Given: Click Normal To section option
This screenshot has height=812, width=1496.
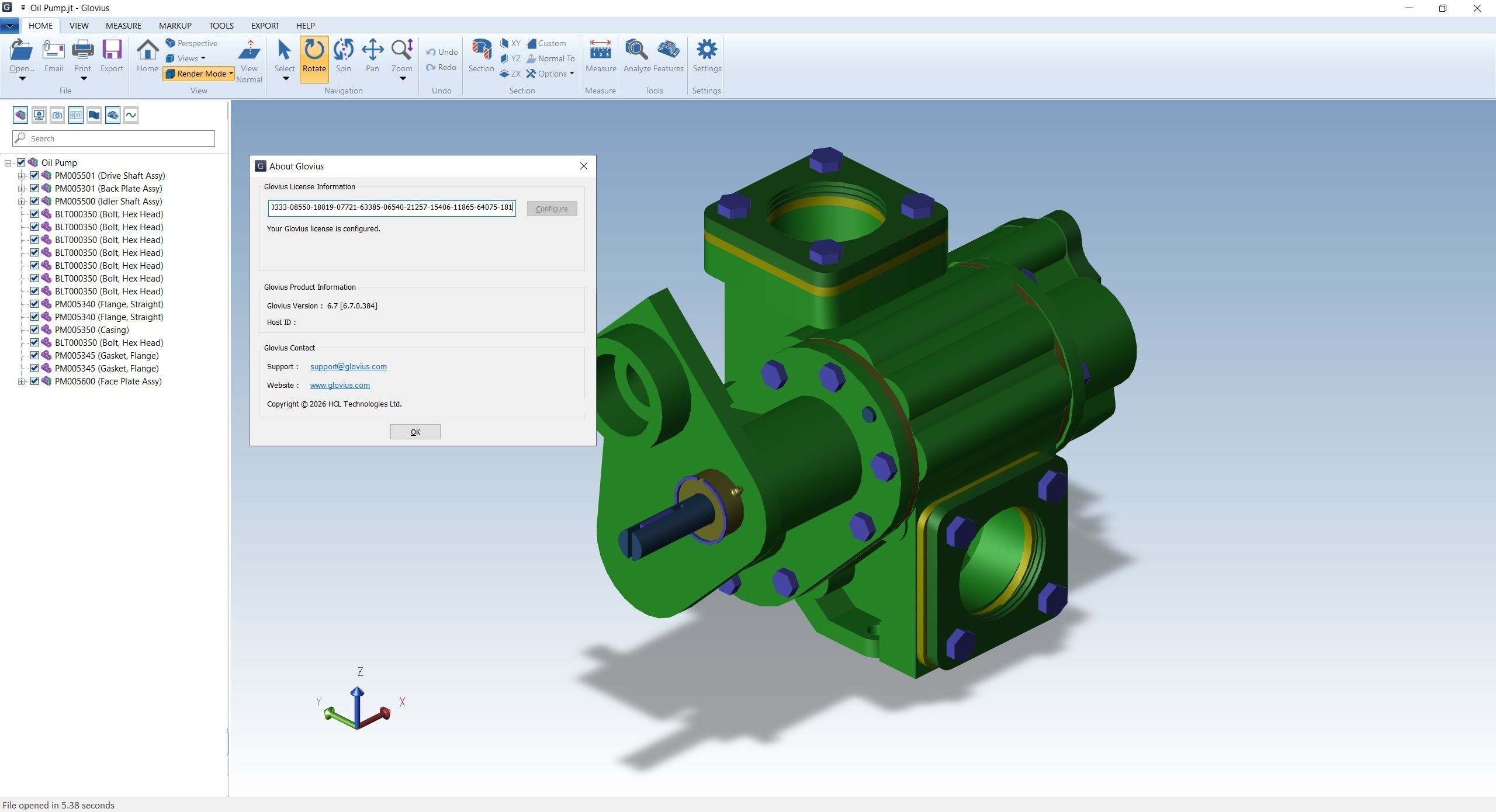Looking at the screenshot, I should [x=550, y=58].
